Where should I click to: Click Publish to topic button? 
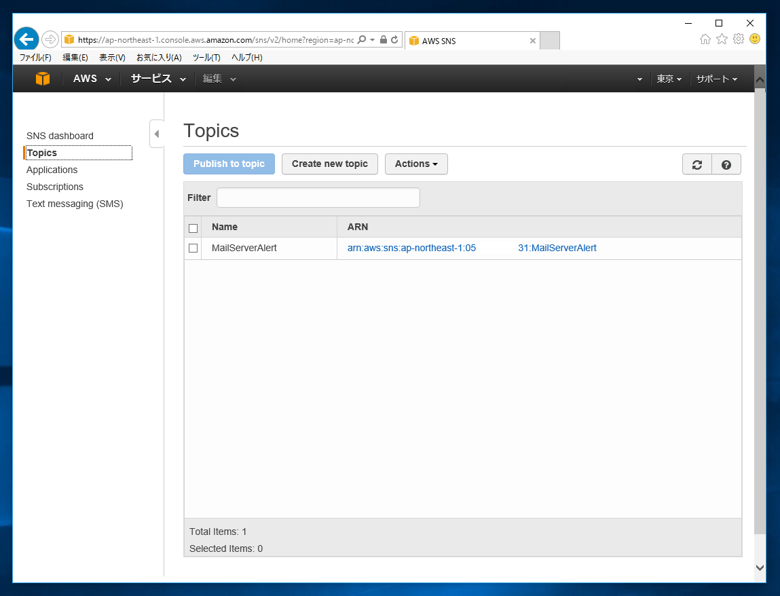pos(229,164)
